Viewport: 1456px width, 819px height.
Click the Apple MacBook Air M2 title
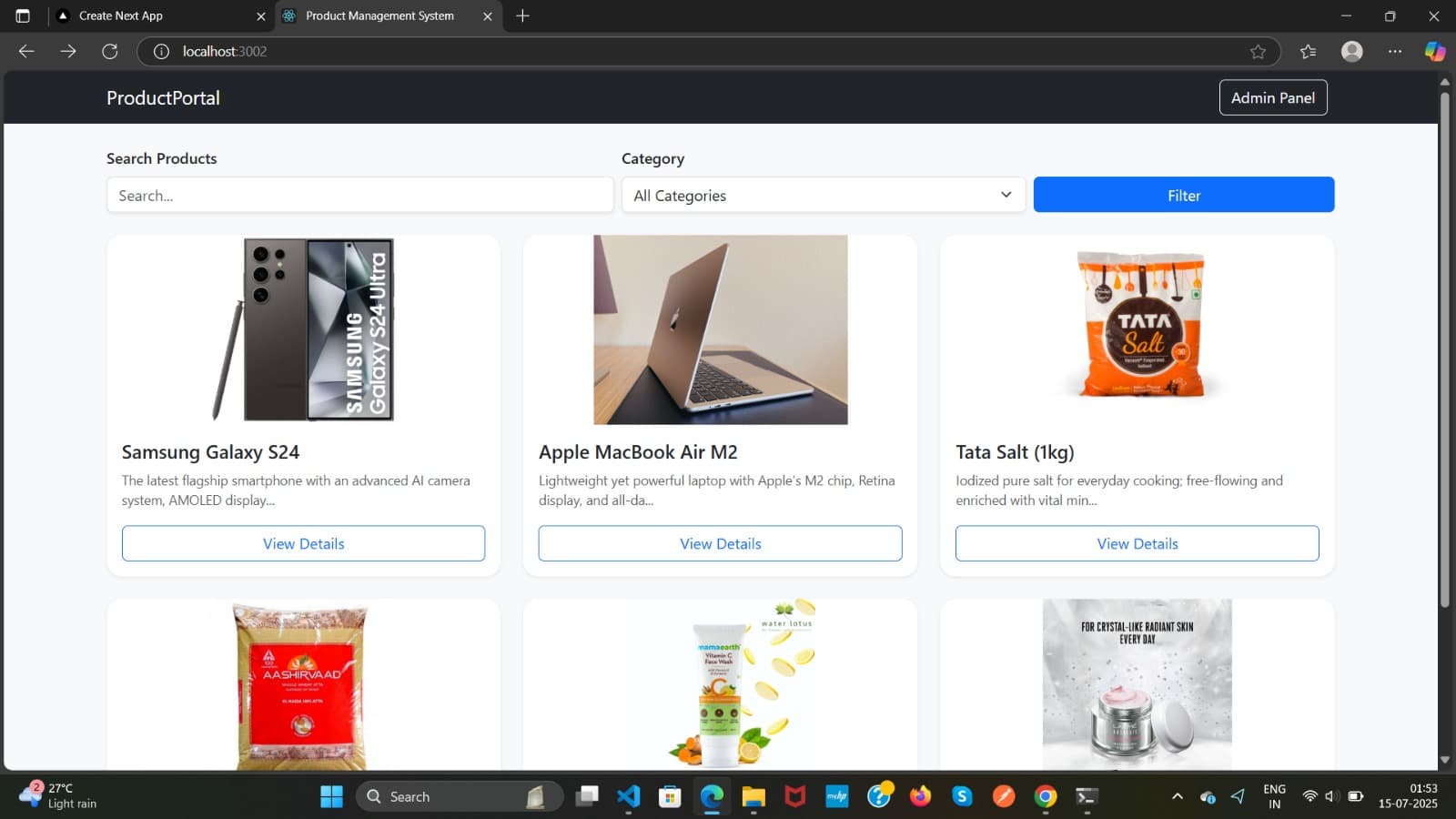pyautogui.click(x=638, y=452)
